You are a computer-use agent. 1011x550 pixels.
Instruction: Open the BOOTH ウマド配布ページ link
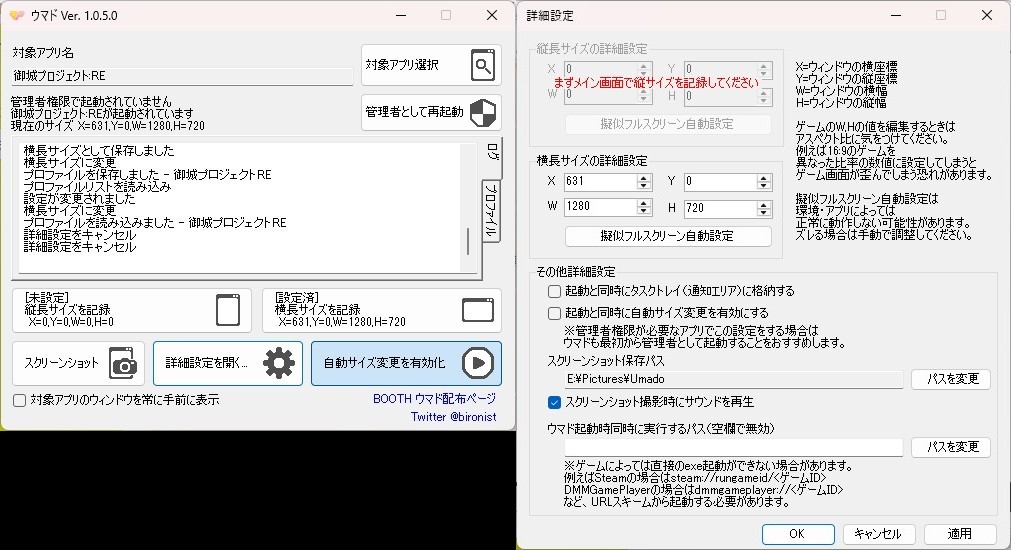click(434, 399)
